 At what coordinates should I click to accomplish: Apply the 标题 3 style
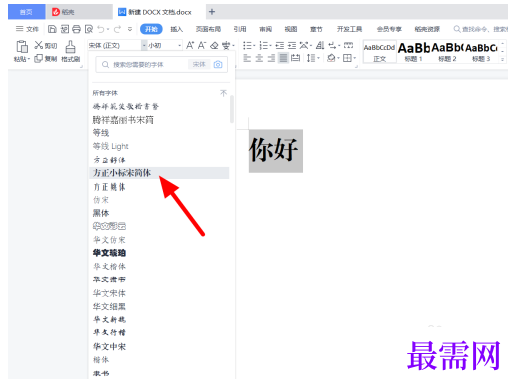point(481,52)
